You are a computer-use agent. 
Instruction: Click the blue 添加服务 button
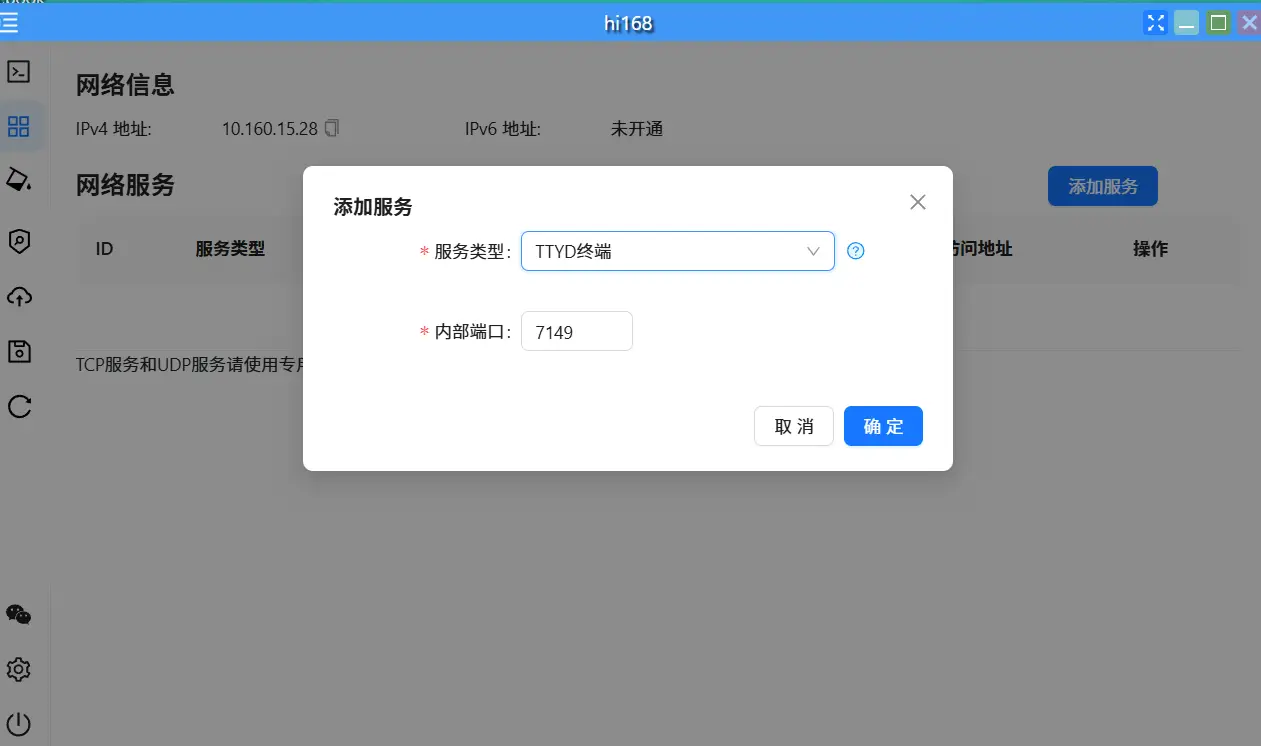(x=1102, y=187)
